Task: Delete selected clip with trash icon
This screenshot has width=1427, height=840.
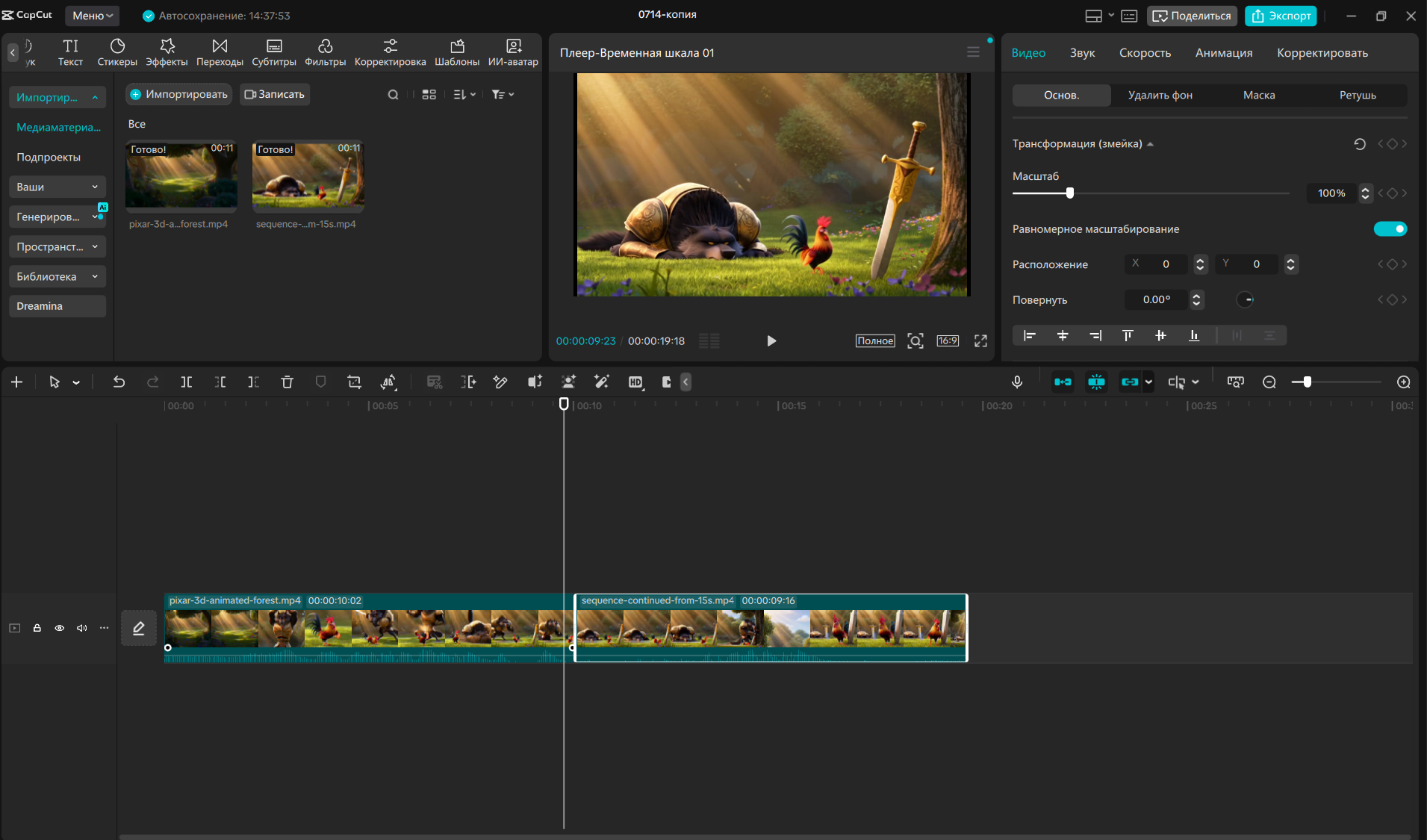Action: pyautogui.click(x=287, y=382)
